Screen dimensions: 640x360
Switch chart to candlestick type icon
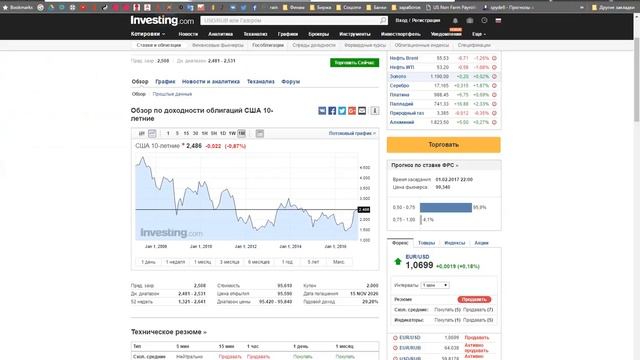(142, 133)
